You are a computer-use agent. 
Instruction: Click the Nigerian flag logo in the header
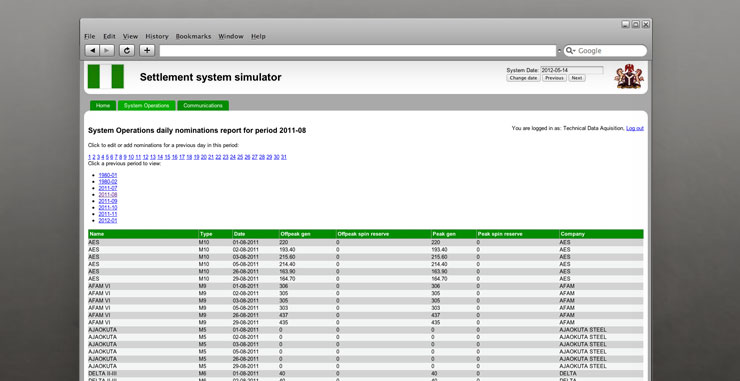tap(106, 76)
